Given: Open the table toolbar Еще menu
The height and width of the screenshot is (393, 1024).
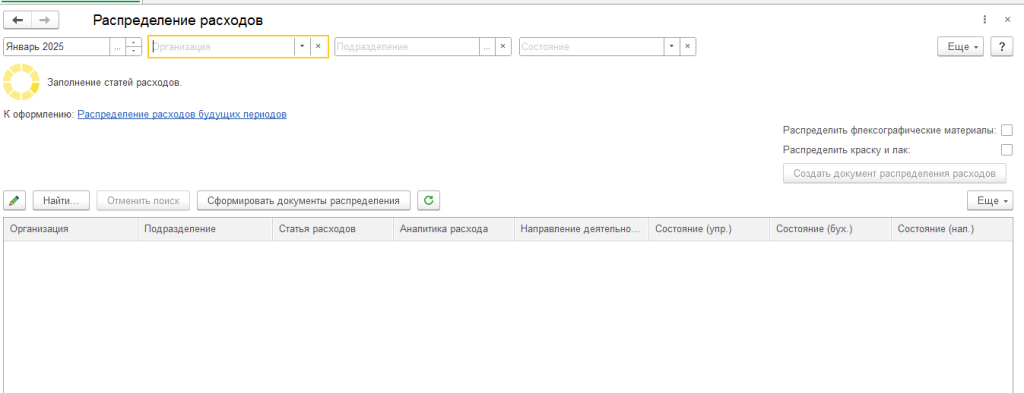Looking at the screenshot, I should pos(990,200).
